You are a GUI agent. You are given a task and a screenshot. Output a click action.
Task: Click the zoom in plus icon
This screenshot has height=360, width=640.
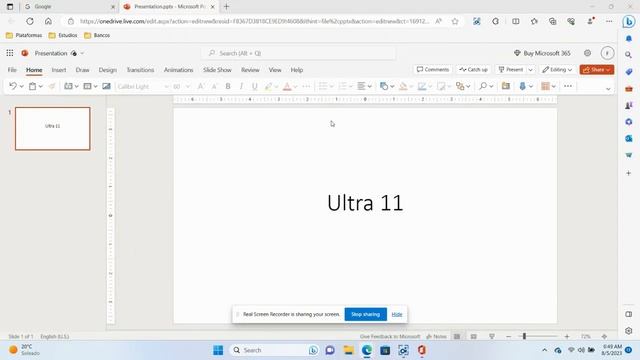pos(567,336)
